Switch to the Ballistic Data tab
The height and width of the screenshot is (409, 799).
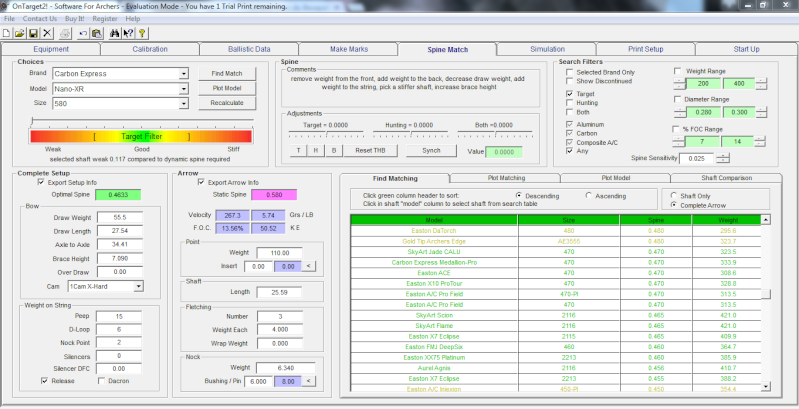pyautogui.click(x=249, y=49)
